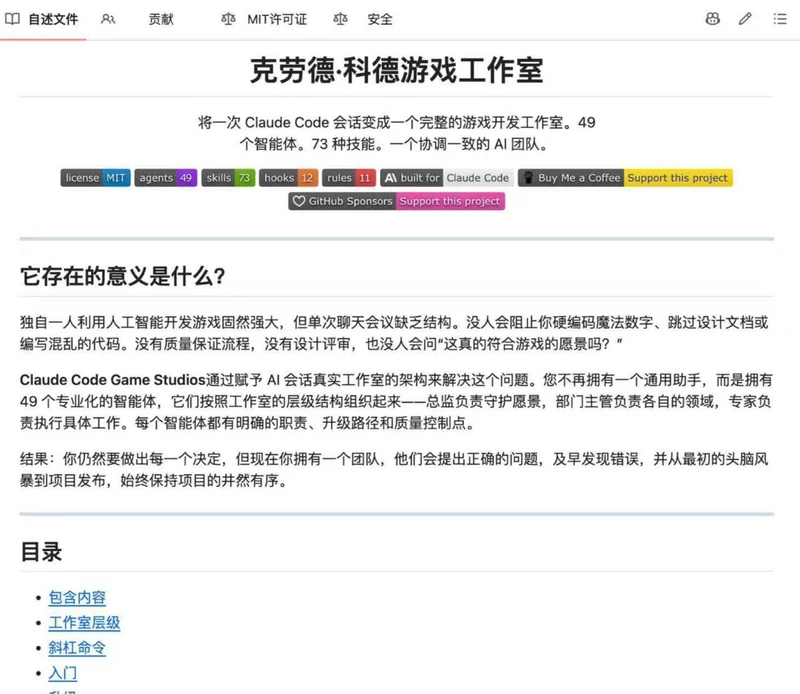Click the built for Claude Code badge

pos(447,178)
